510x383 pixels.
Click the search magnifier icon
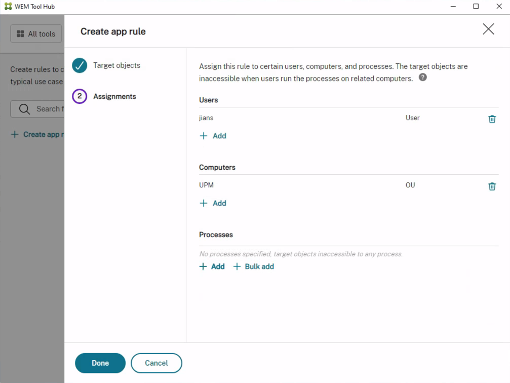click(24, 109)
